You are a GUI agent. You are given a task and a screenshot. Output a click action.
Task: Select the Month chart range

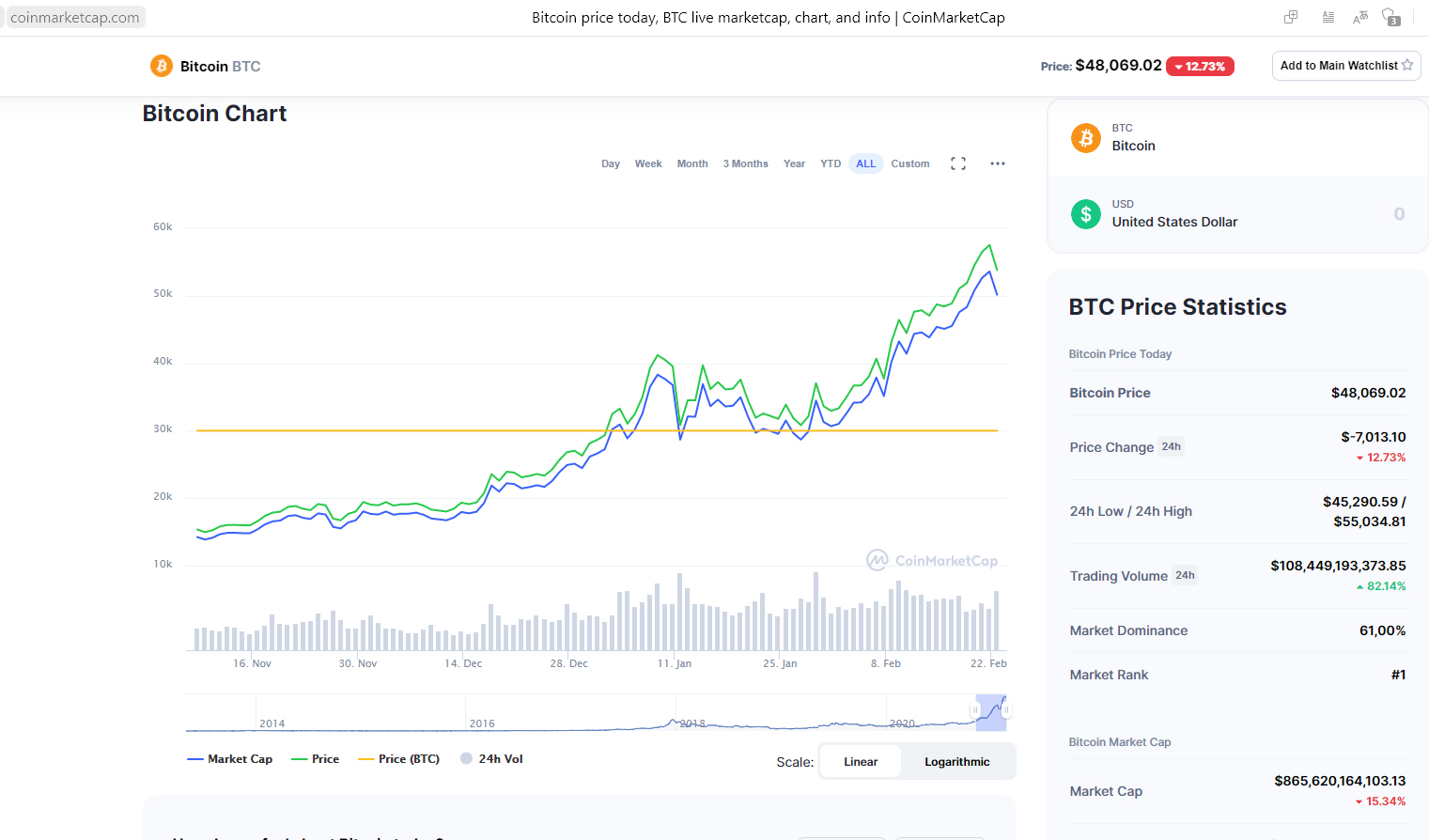692,163
